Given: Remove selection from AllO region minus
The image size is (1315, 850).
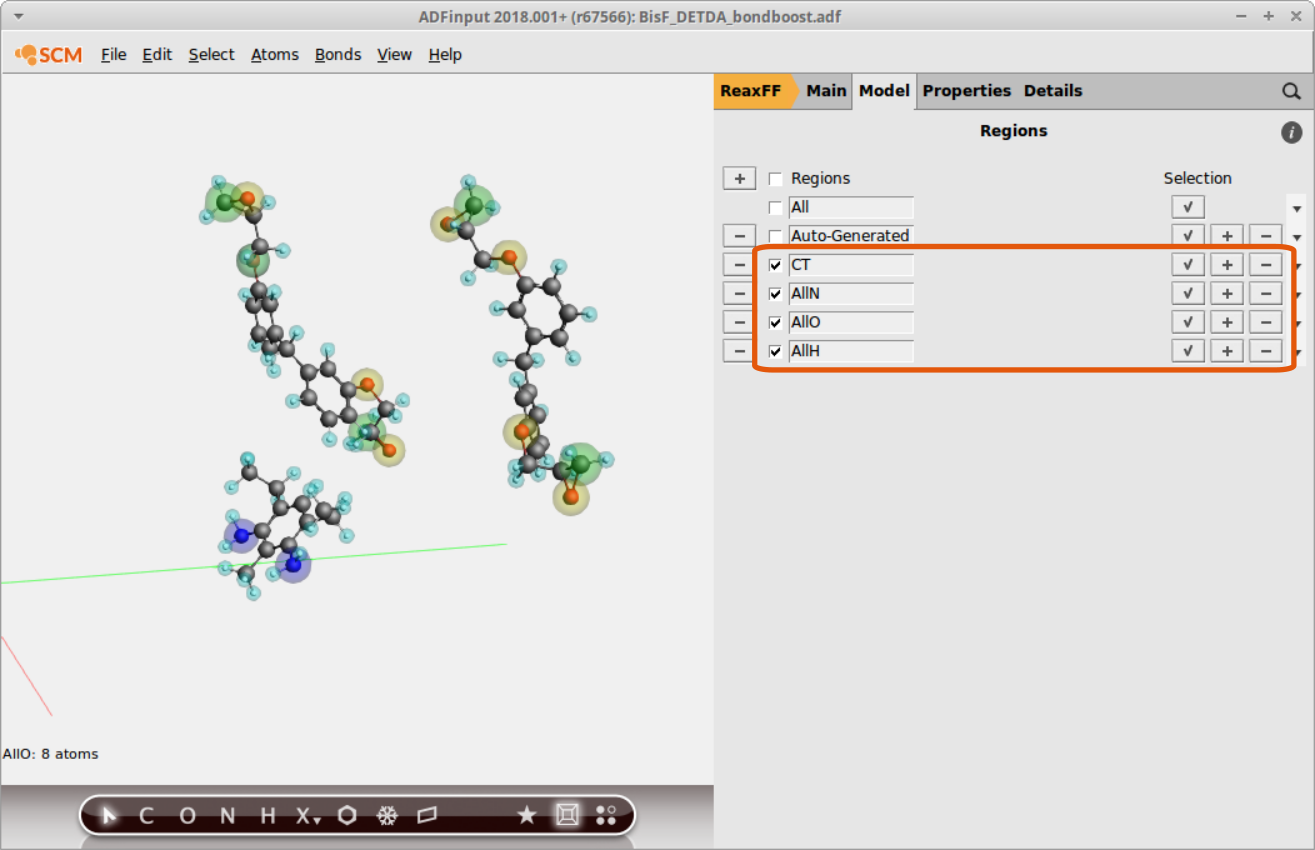Looking at the screenshot, I should coord(1266,323).
